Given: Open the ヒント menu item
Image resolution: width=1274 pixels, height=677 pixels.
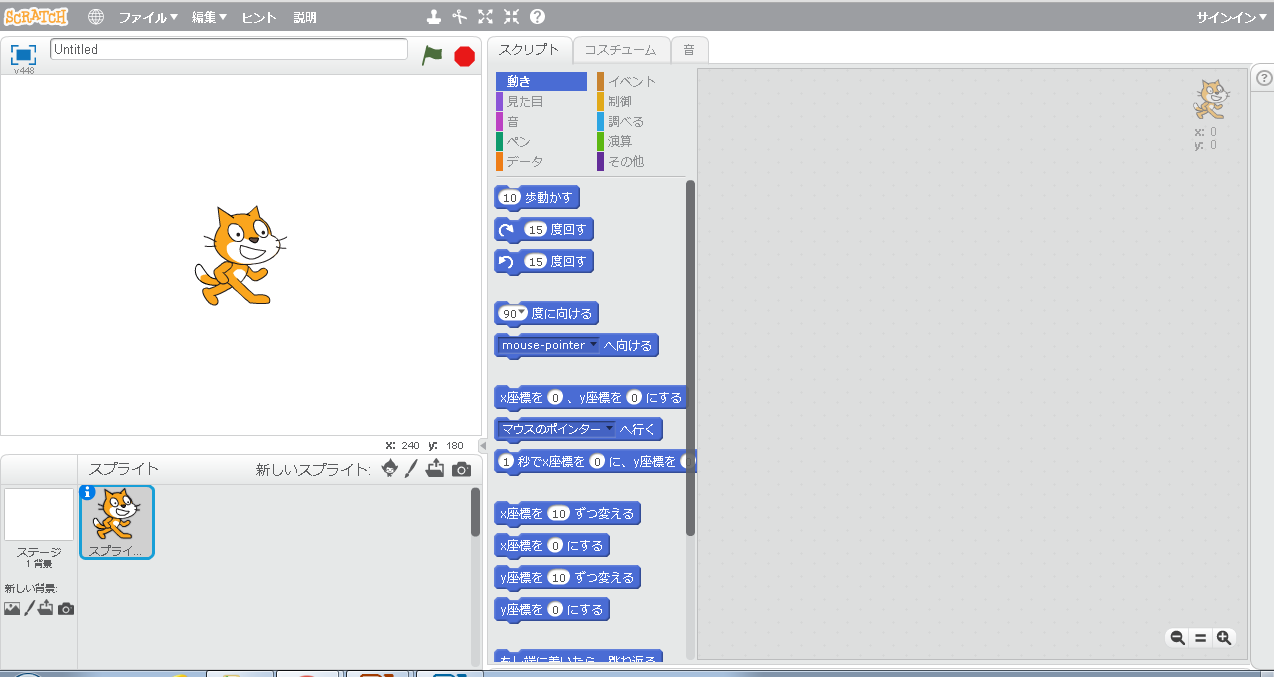Looking at the screenshot, I should coord(260,17).
